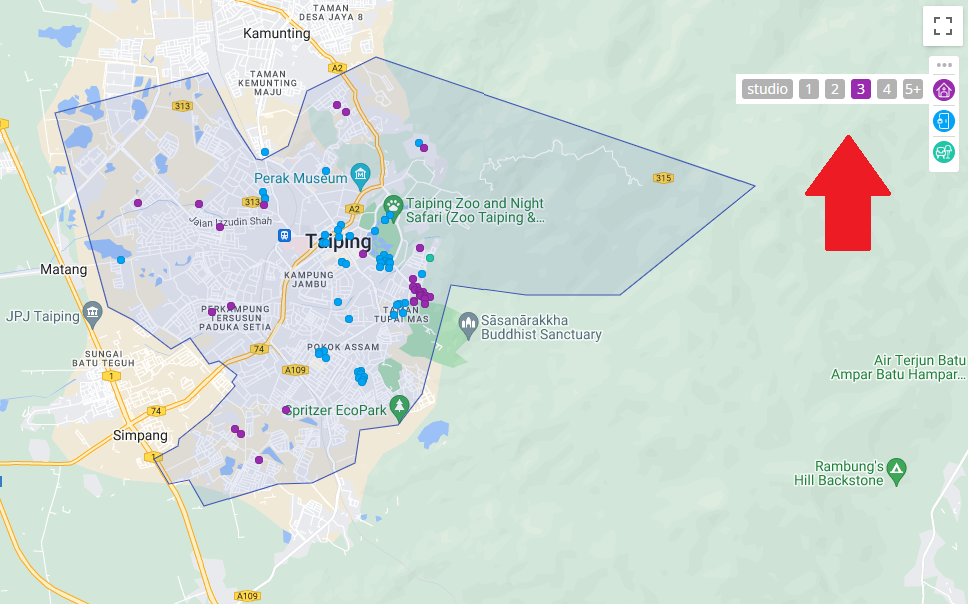Select the purple entire home filter icon
This screenshot has width=968, height=604.
point(943,90)
